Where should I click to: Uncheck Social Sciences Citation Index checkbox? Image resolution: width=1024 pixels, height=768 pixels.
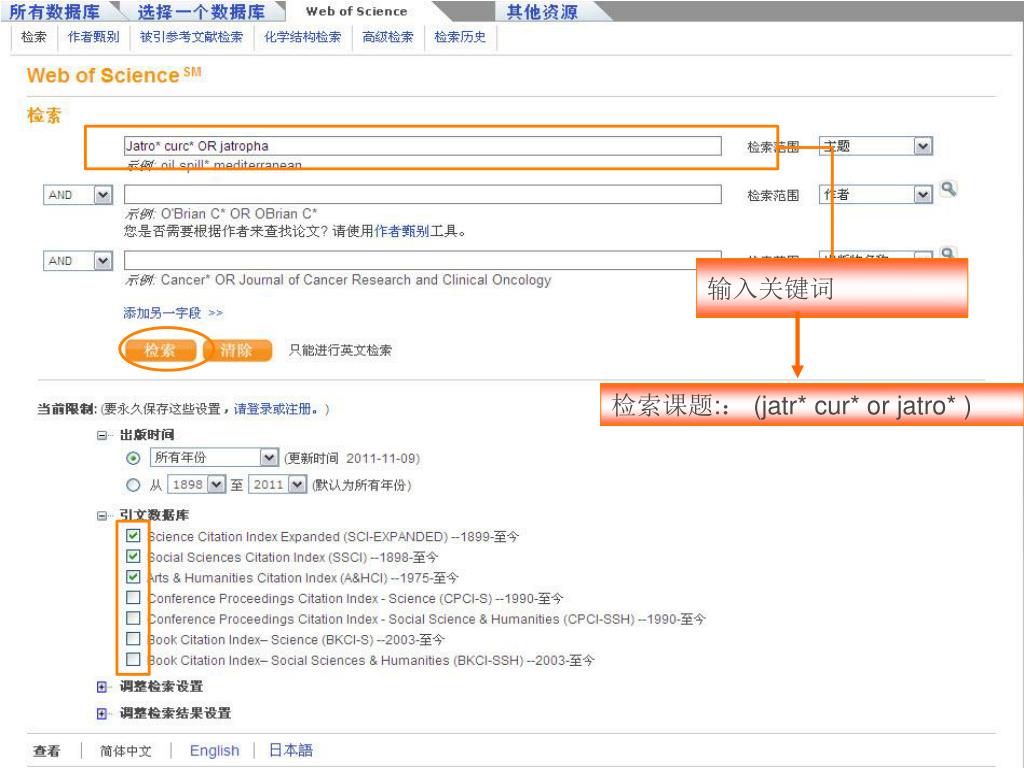tap(133, 556)
